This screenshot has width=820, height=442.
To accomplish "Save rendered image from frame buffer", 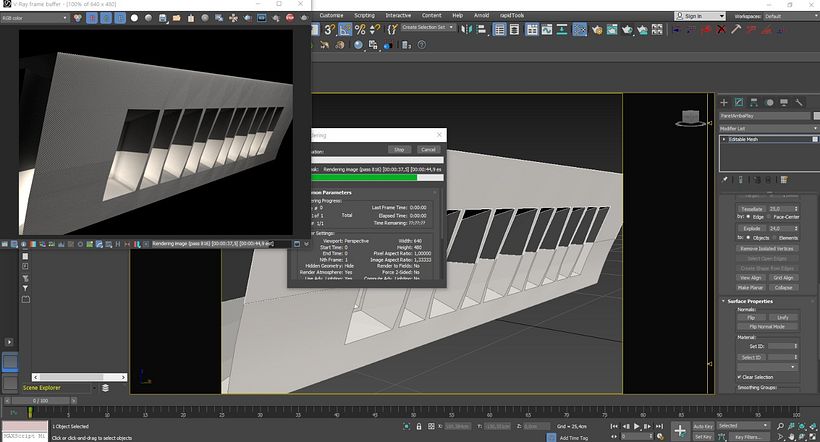I will click(163, 18).
